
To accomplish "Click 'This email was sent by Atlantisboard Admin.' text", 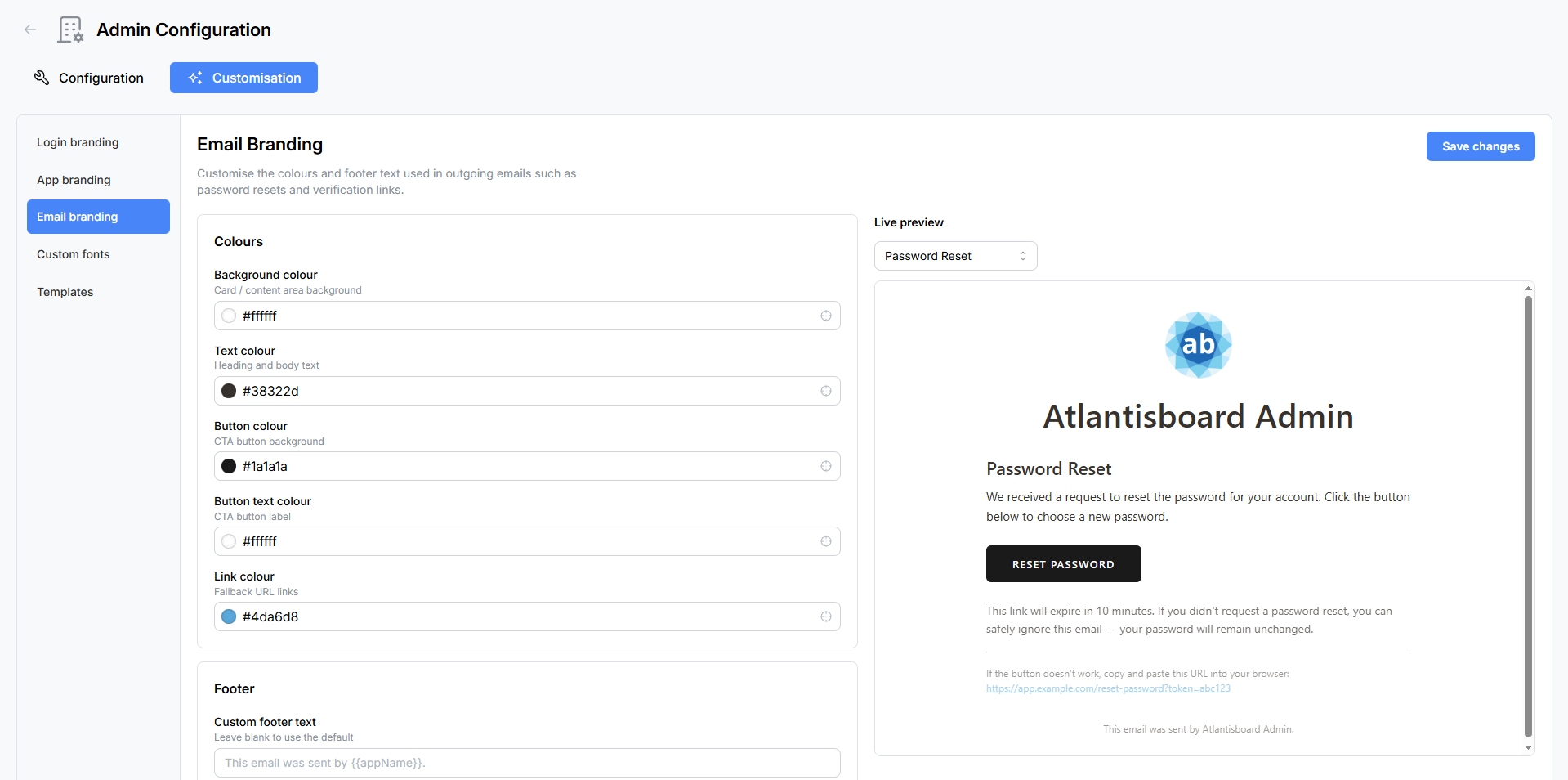I will 1198,729.
